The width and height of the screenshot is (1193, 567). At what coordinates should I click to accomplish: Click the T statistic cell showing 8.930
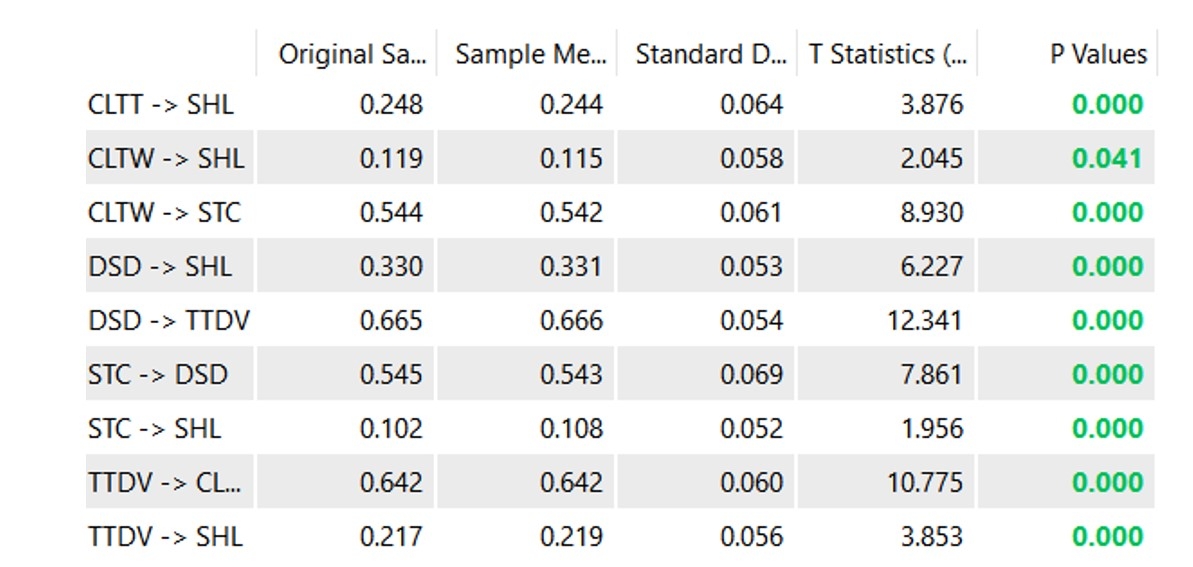click(931, 212)
